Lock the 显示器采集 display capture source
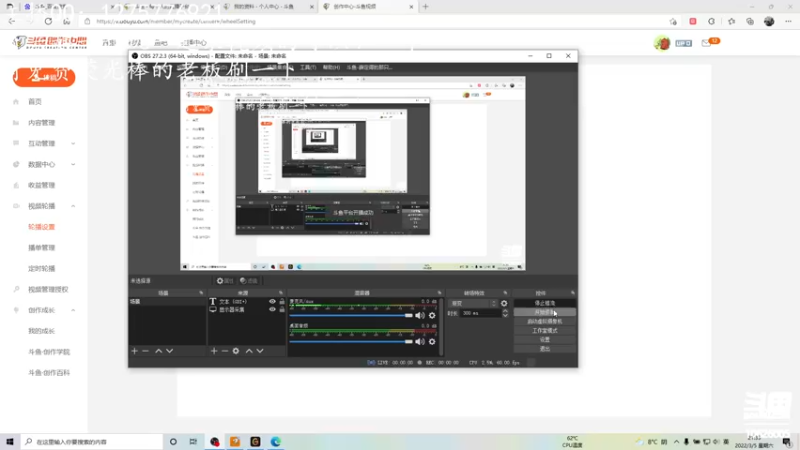Viewport: 800px width, 450px height. click(282, 309)
